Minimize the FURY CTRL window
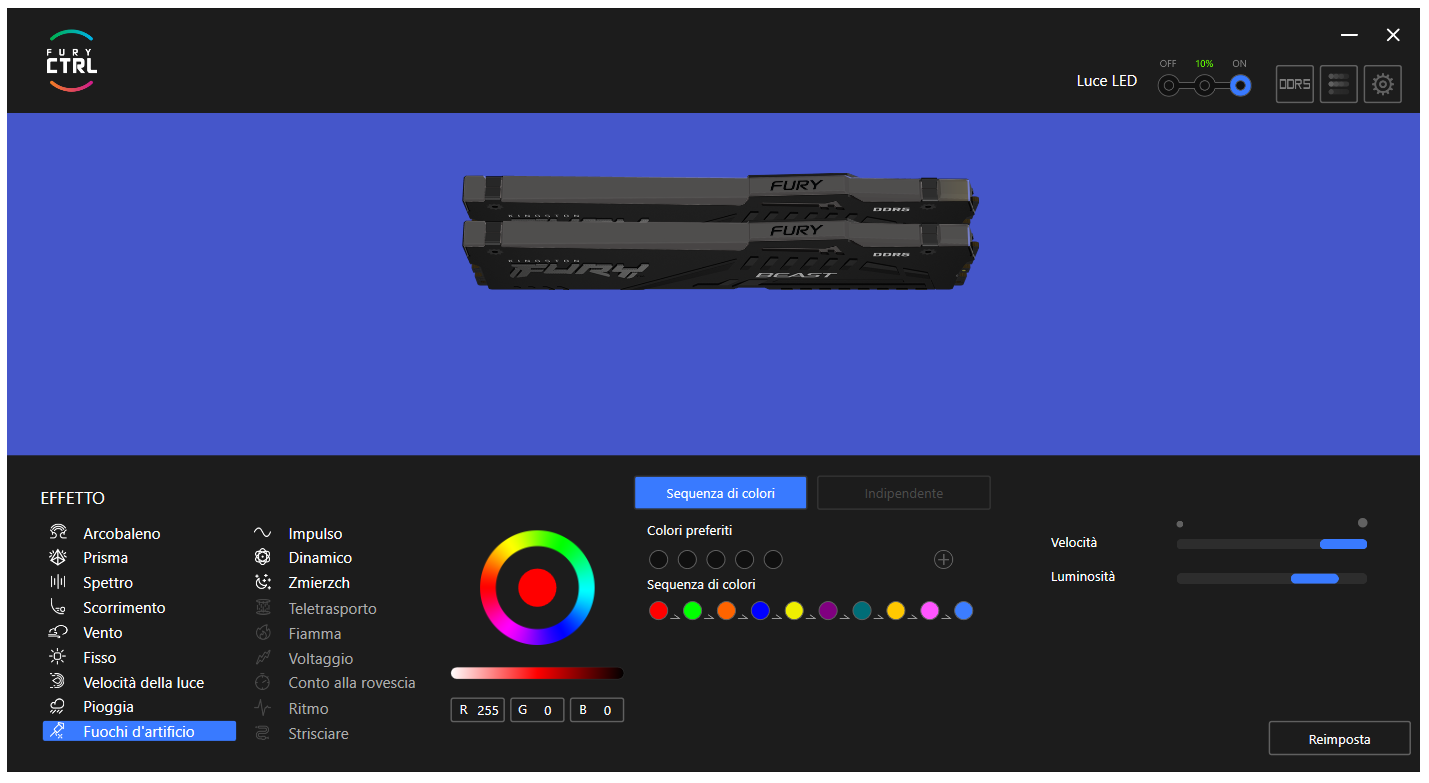1429x783 pixels. [1350, 35]
